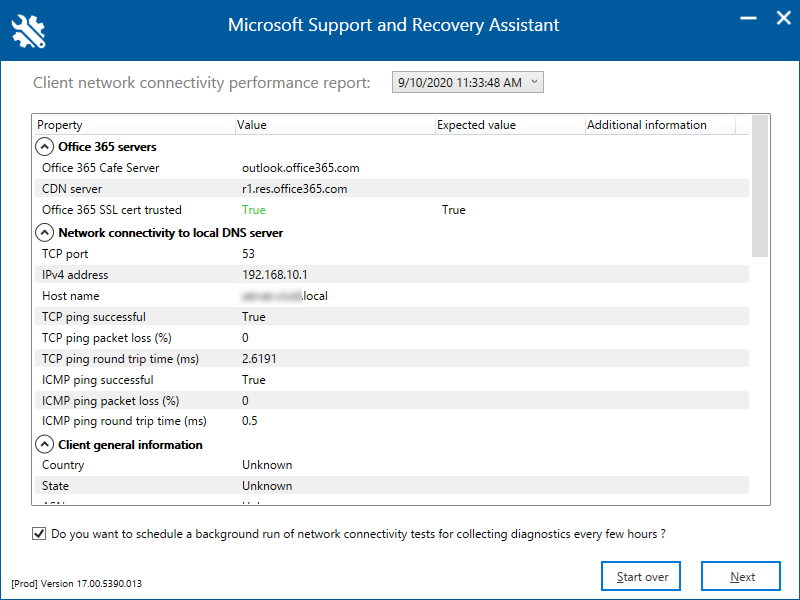Click the Value column header
800x600 pixels.
point(335,125)
